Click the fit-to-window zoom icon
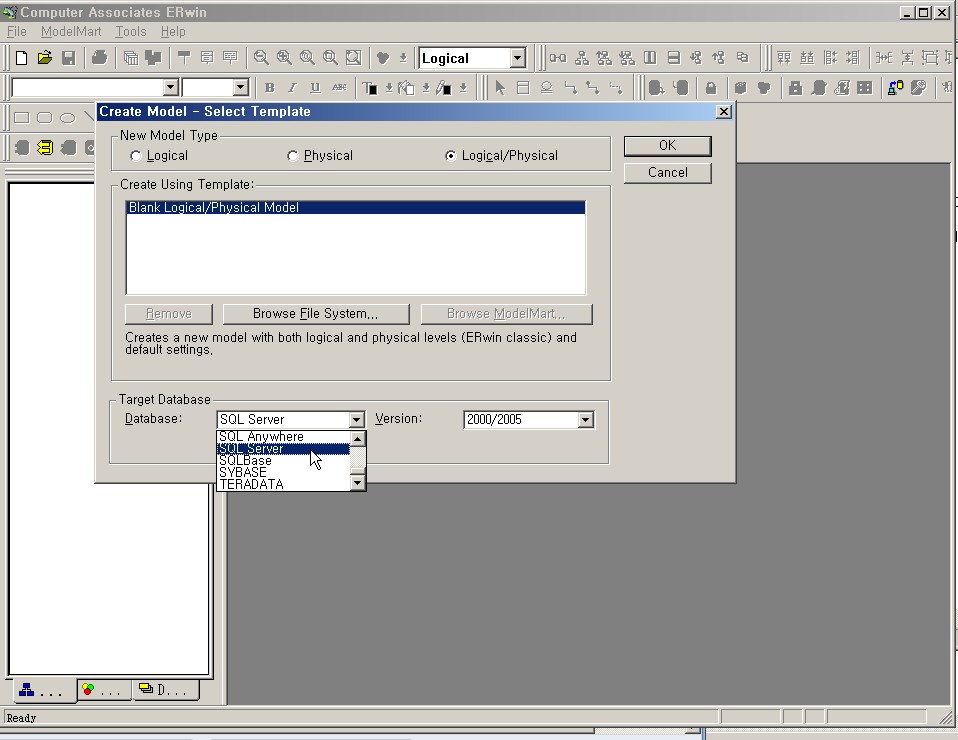Screen dimensions: 958x740 (x=354, y=58)
